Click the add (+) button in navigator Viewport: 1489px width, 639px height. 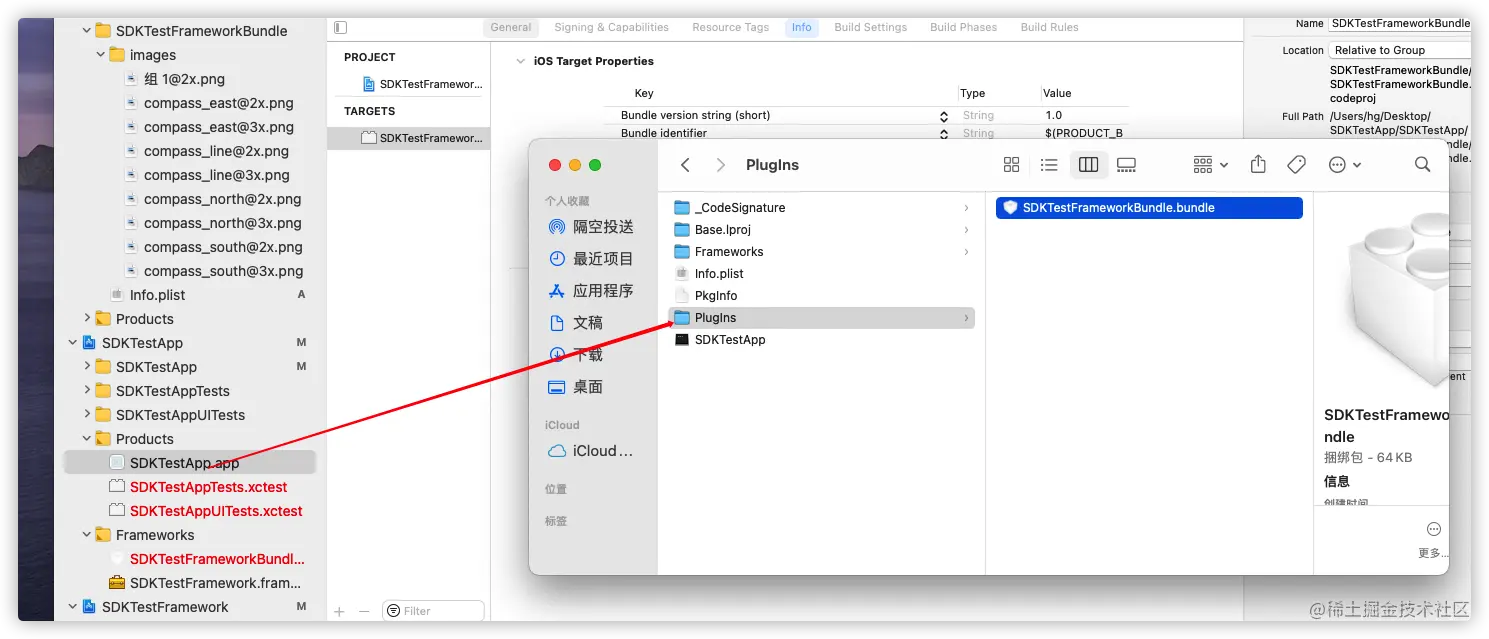[x=339, y=611]
